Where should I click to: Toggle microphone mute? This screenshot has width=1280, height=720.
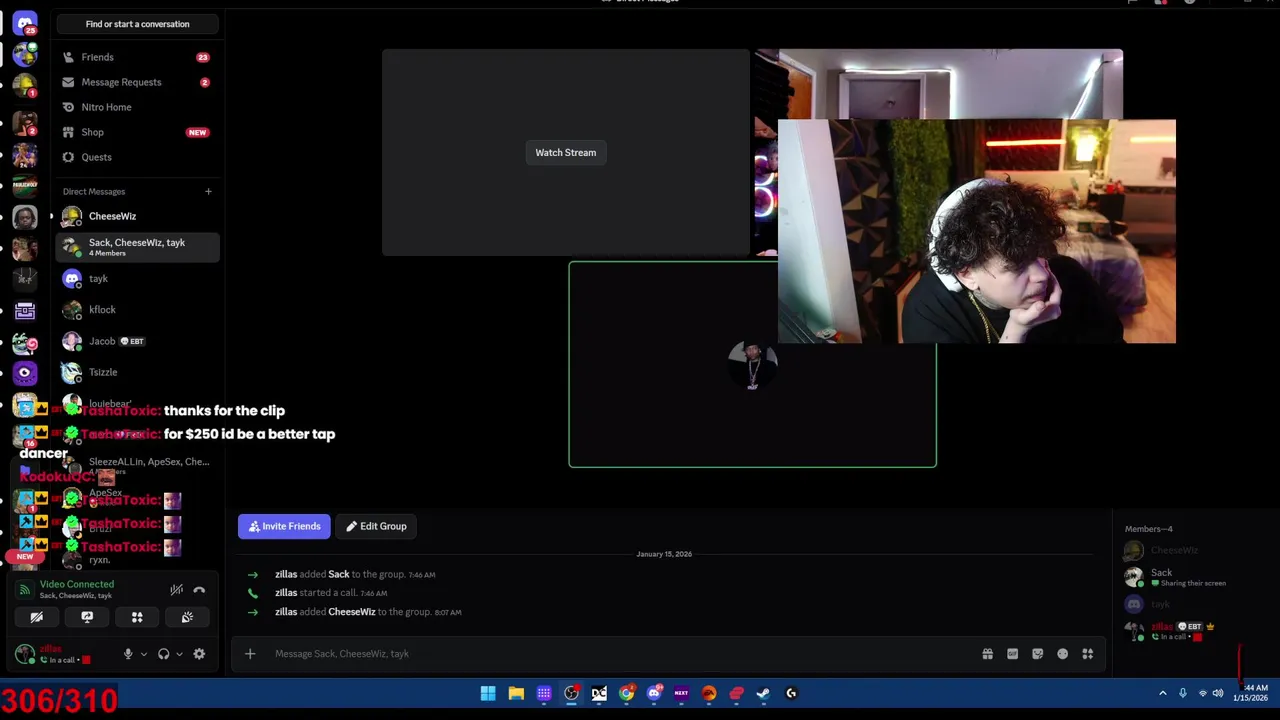[x=127, y=654]
